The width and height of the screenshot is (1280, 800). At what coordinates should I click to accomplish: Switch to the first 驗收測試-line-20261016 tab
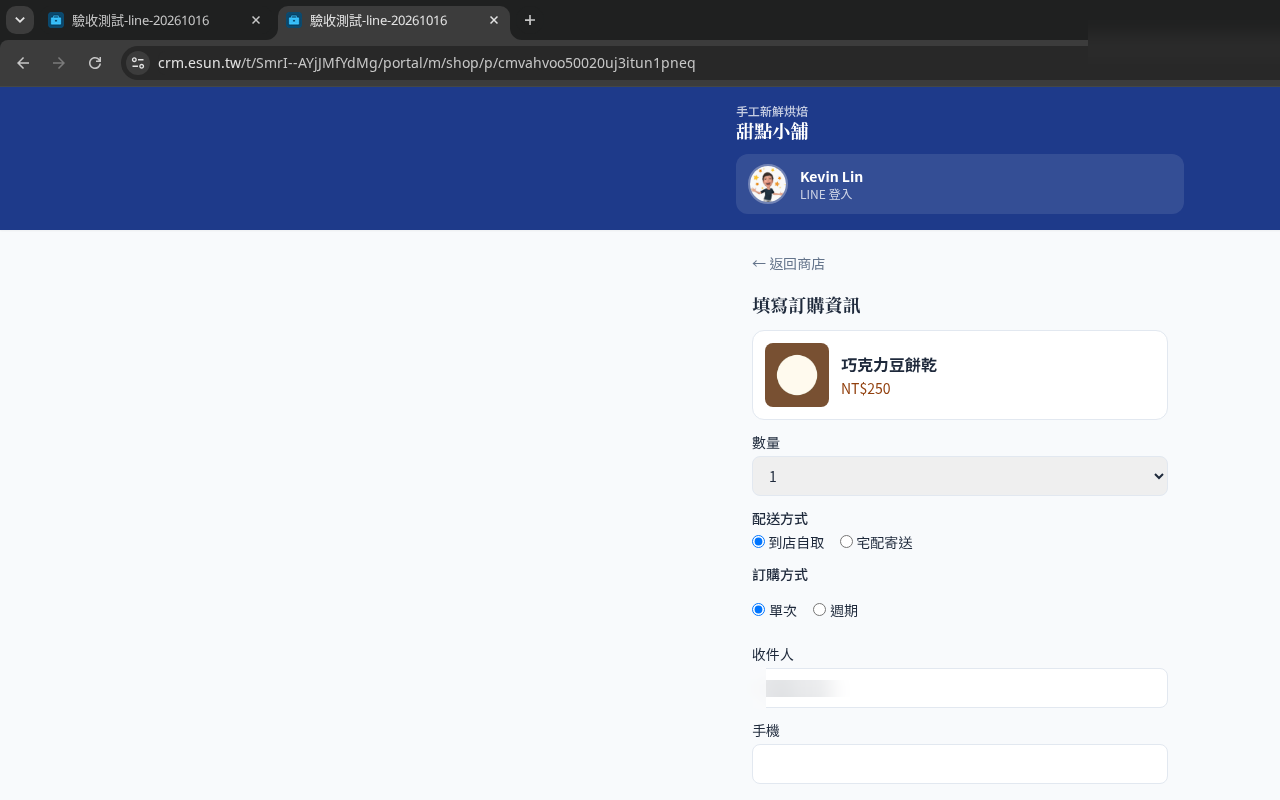click(x=155, y=20)
